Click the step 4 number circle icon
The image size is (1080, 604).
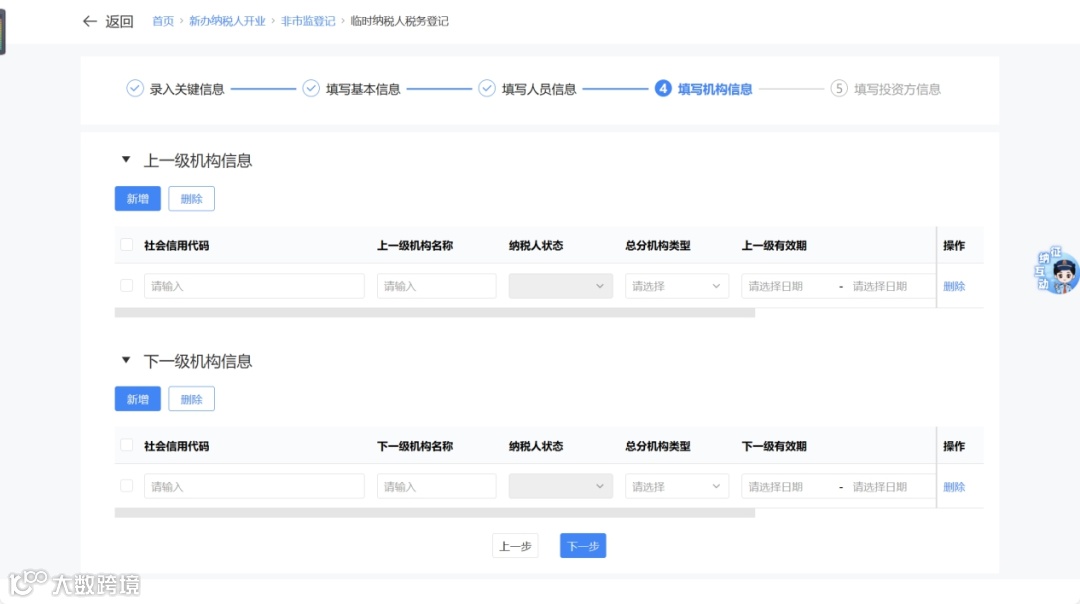click(663, 88)
